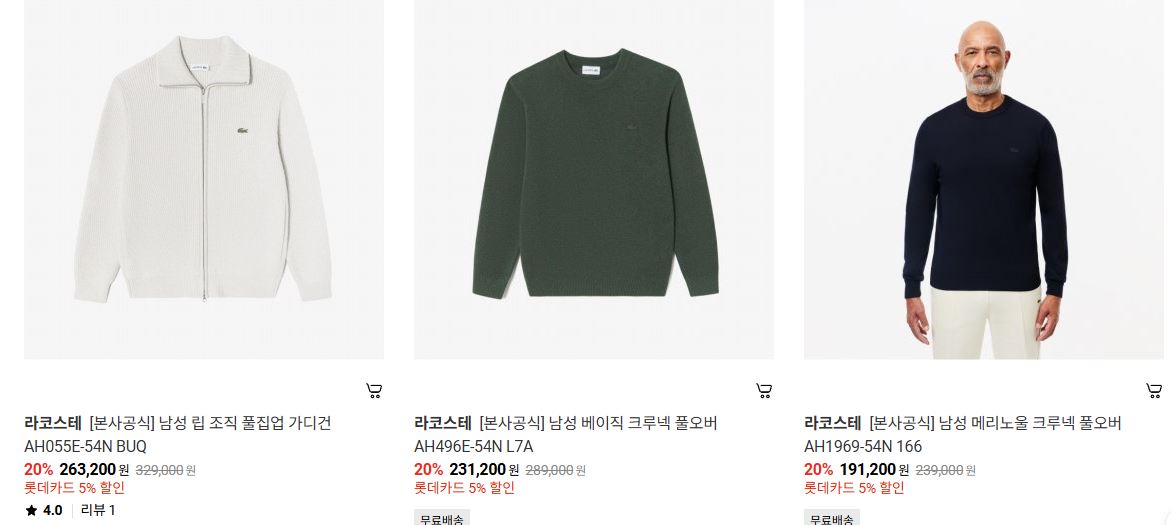
Task: Click the 라코스테 brand name on the navy pullover
Action: [x=833, y=423]
